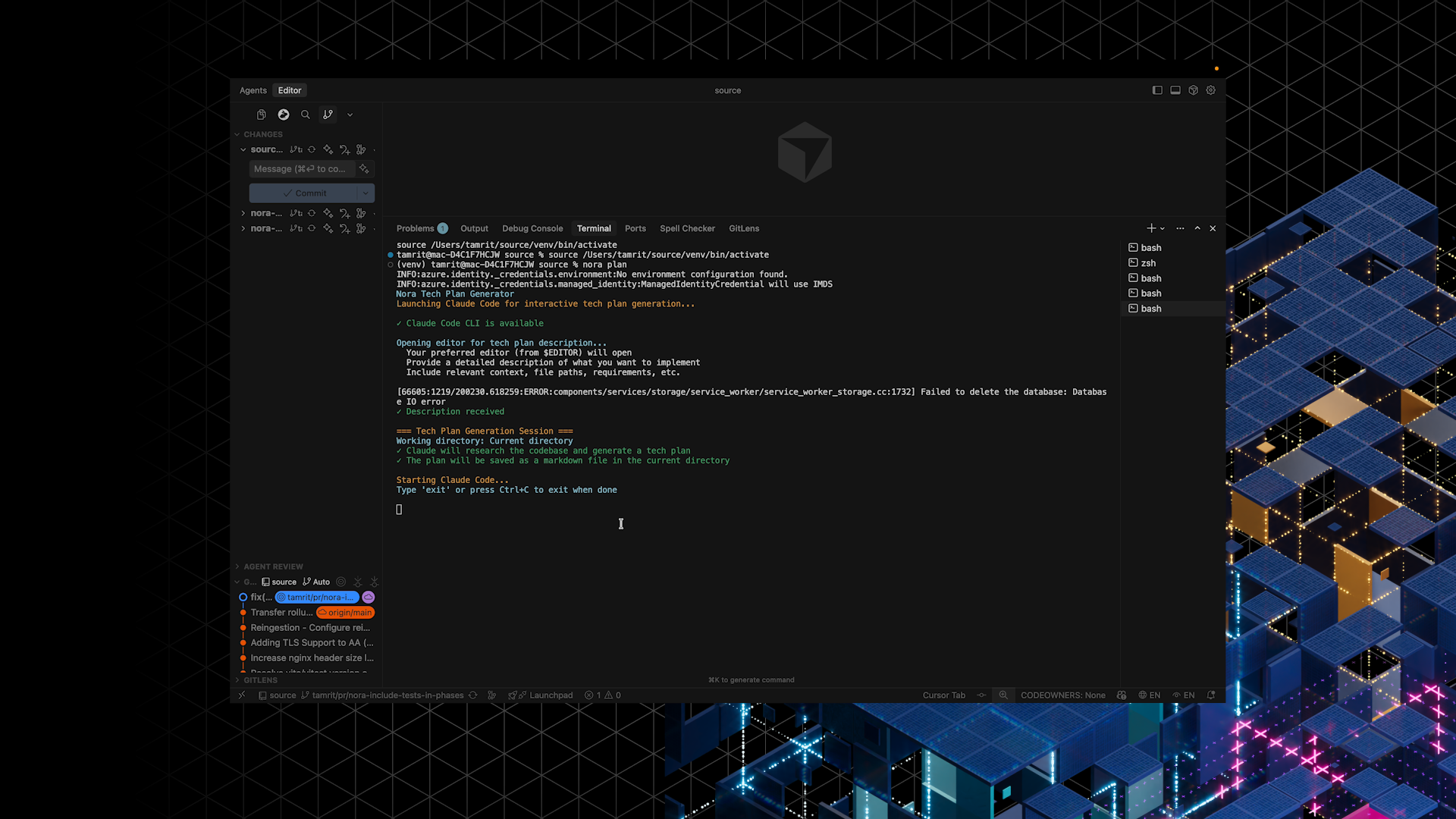The height and width of the screenshot is (819, 1456).
Task: Click branch checkout icon on sourc… row
Action: point(296,149)
